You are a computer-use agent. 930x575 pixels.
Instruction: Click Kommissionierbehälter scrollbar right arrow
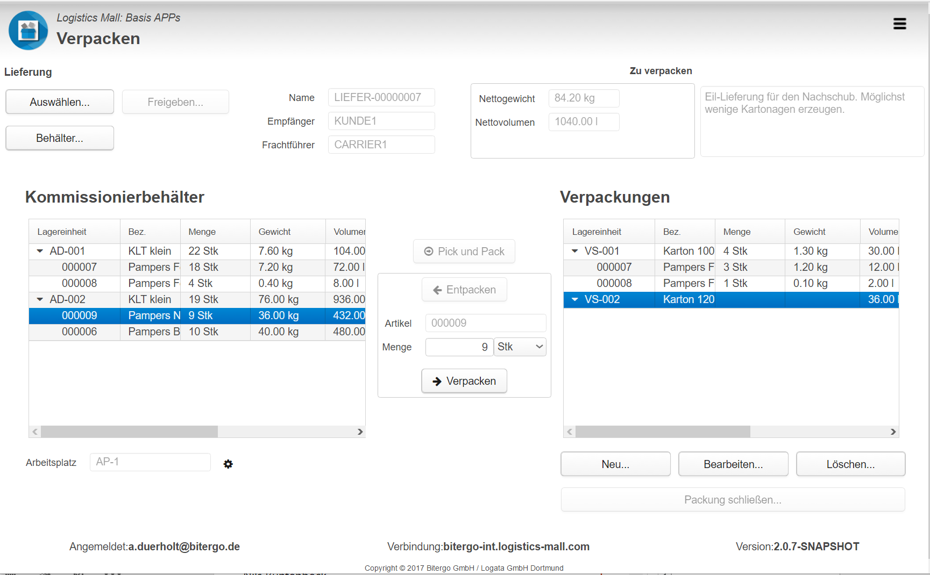(x=359, y=431)
